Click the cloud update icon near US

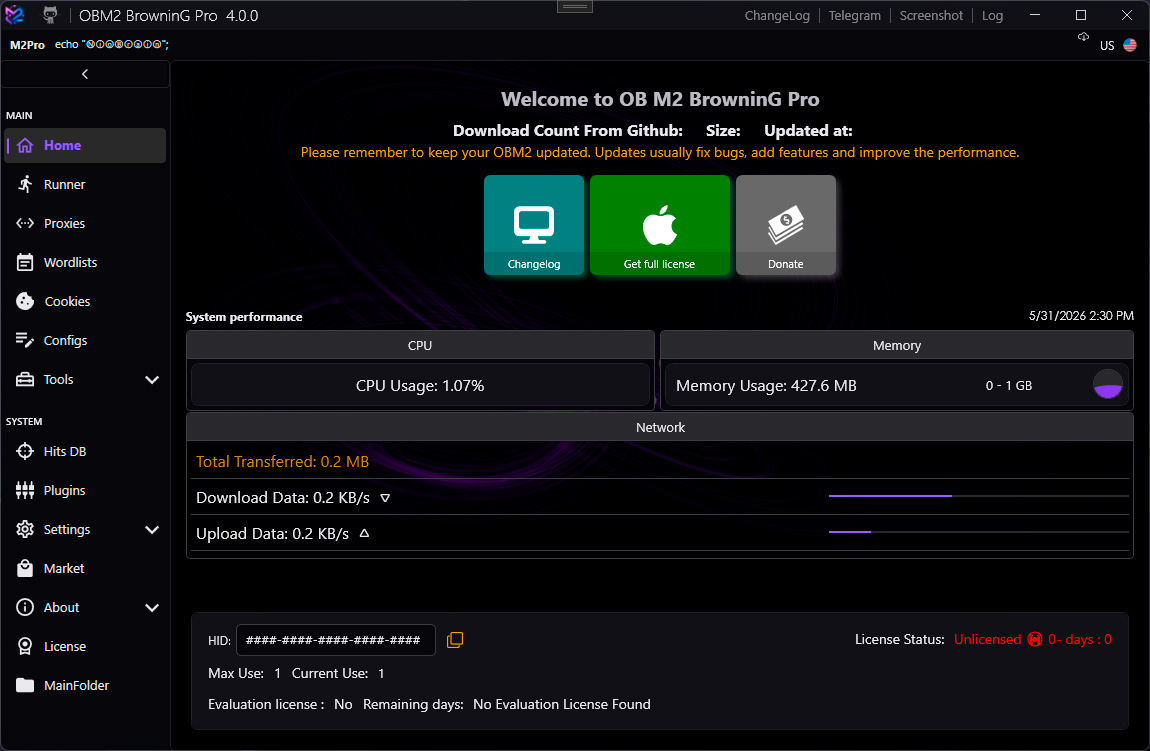click(1083, 37)
